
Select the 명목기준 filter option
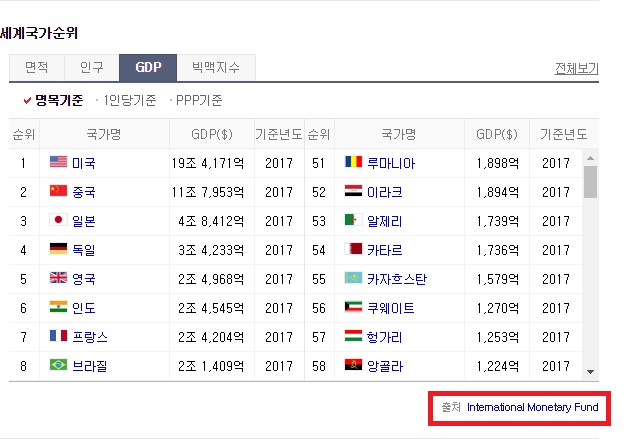coord(58,100)
